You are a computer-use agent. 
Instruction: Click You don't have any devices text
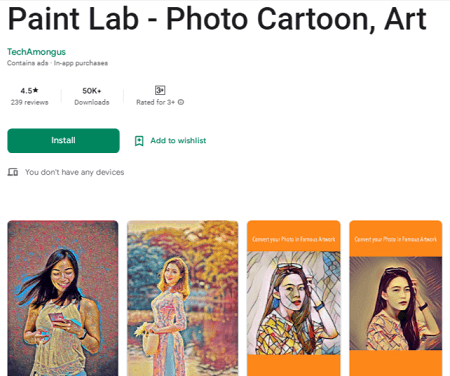pyautogui.click(x=75, y=172)
